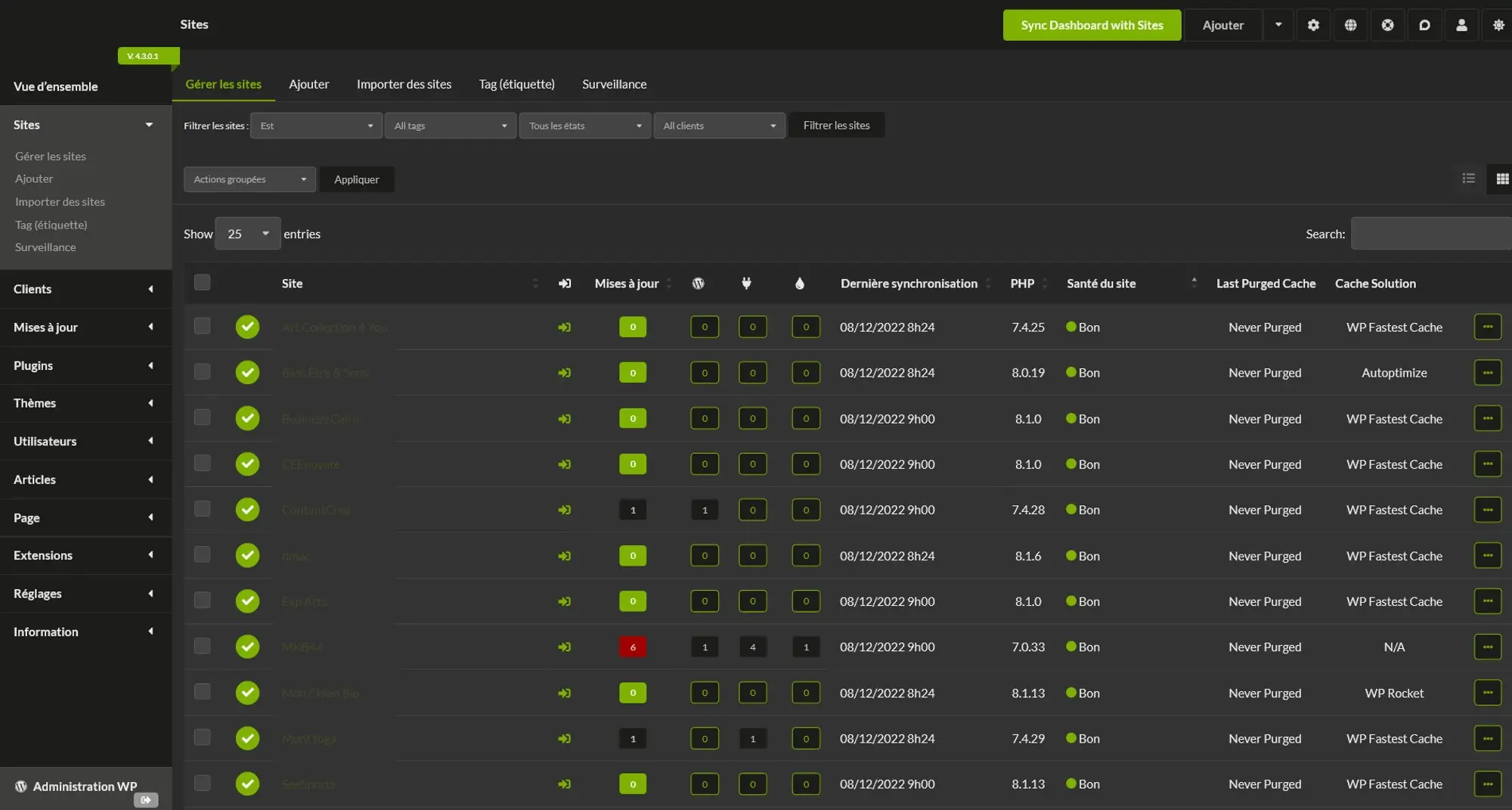Toggle the select-all sites checkbox

point(202,283)
